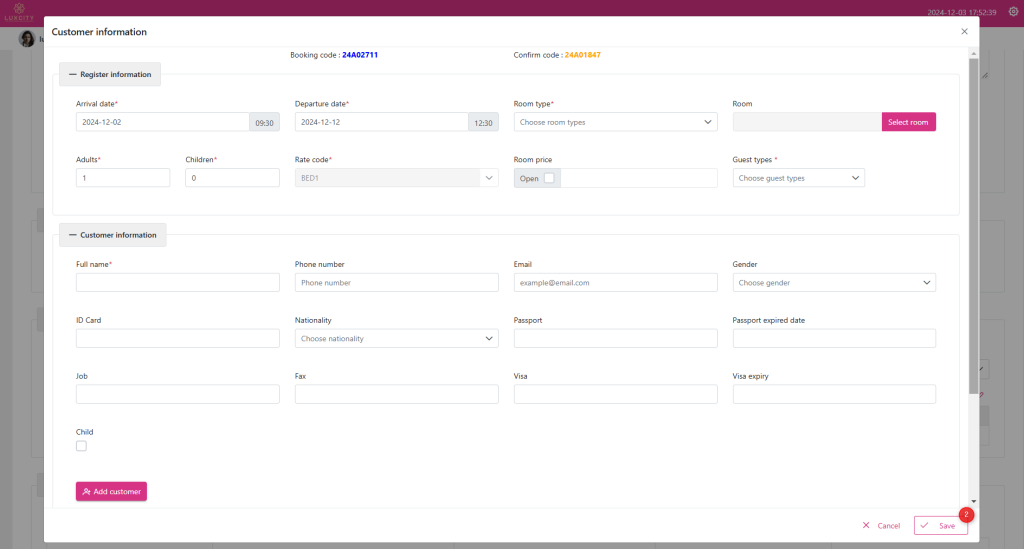
Task: Choose a nationality from the dropdown
Action: tap(396, 339)
